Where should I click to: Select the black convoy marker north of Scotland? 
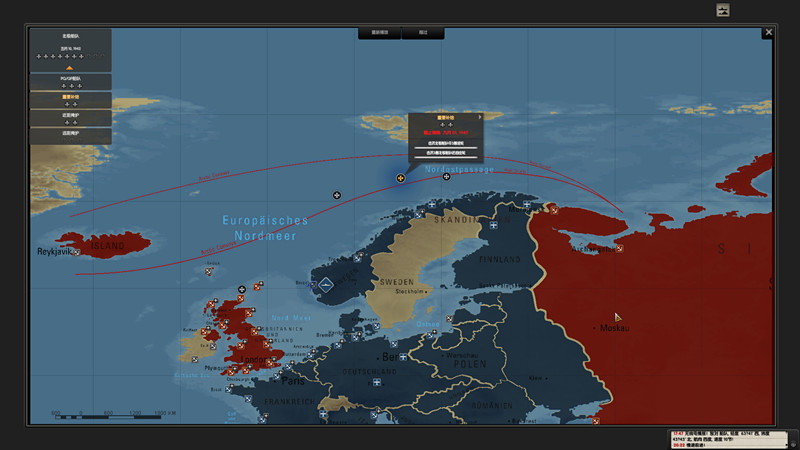(x=242, y=289)
